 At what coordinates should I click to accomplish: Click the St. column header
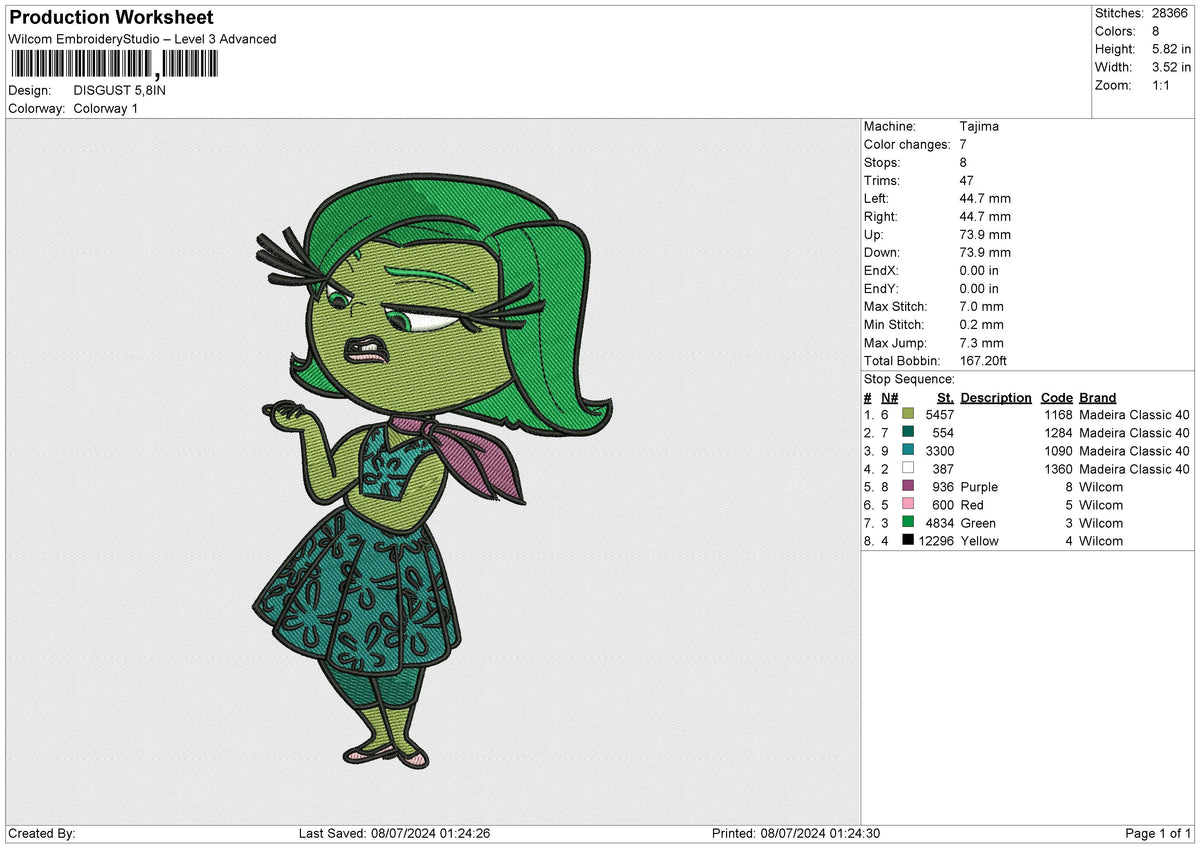click(945, 398)
